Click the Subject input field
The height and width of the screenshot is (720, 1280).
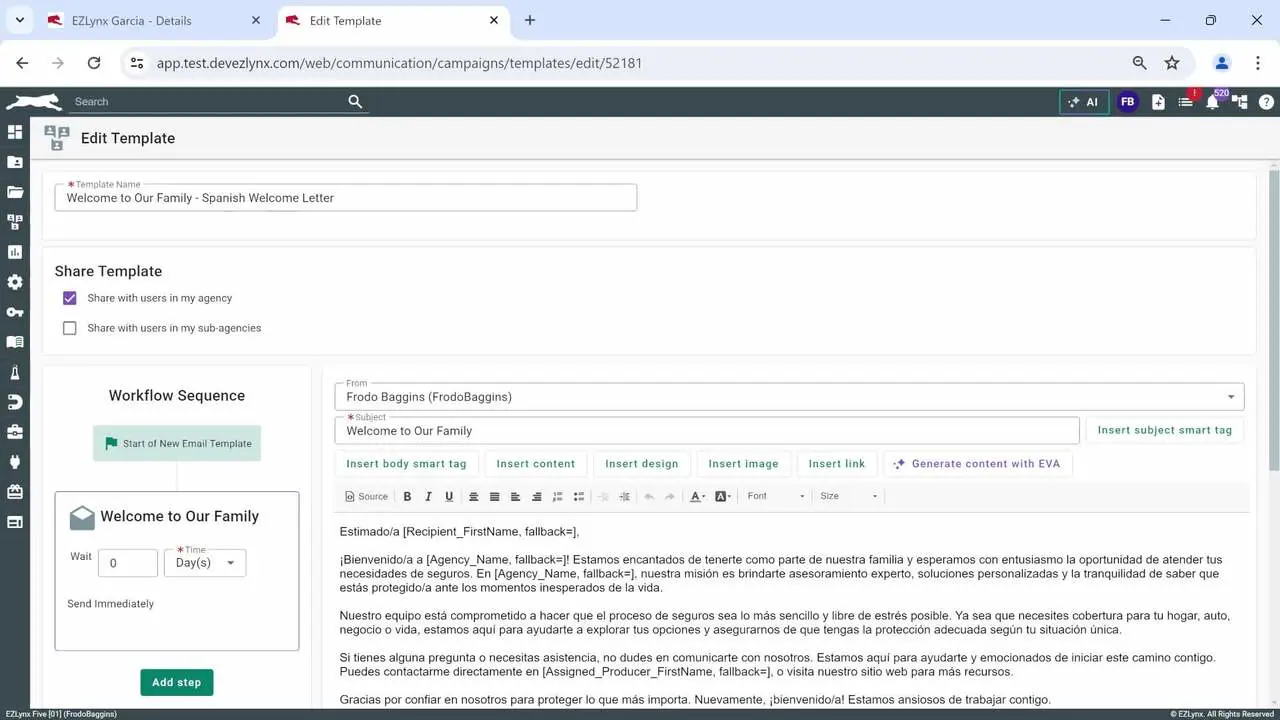coord(706,431)
